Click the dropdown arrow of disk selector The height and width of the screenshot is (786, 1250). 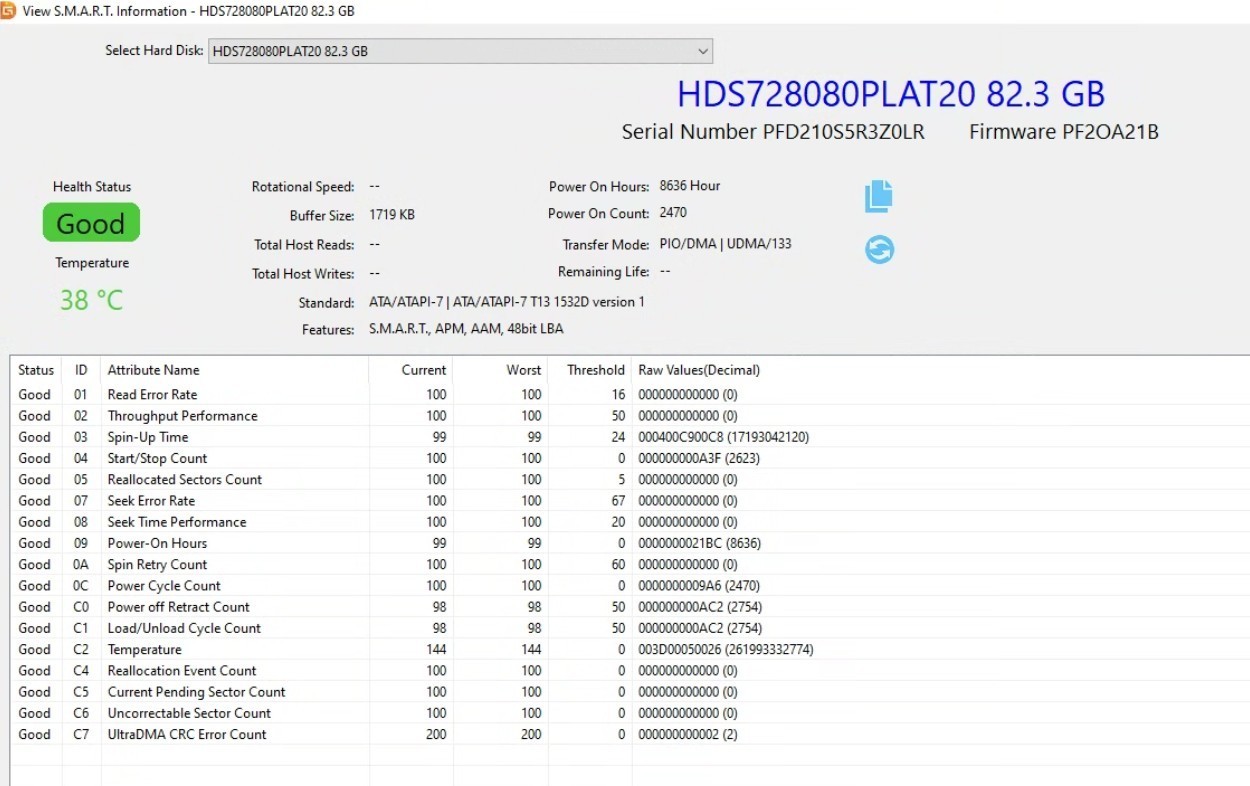[x=703, y=51]
